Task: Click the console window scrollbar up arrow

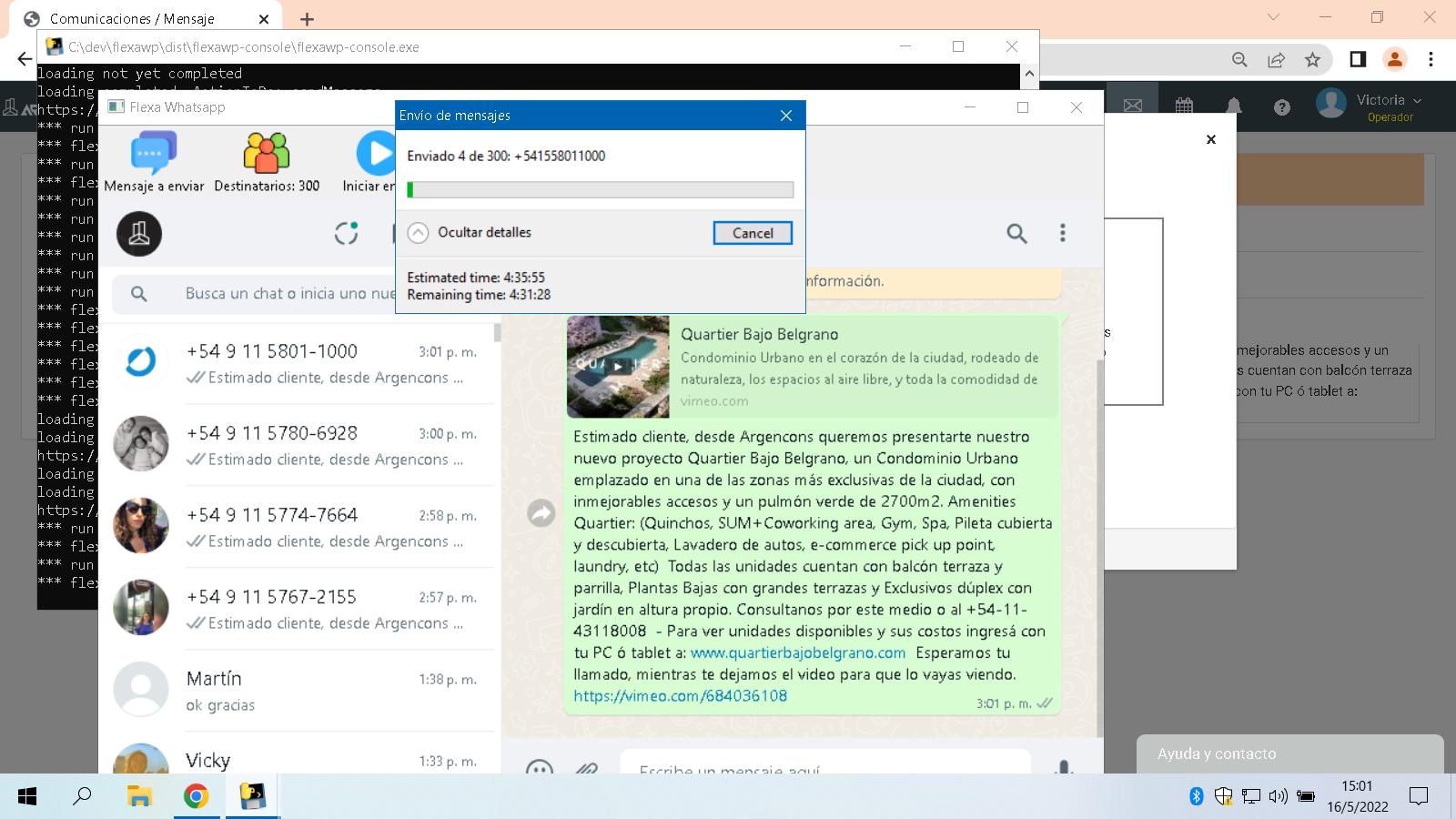Action: (x=1029, y=74)
